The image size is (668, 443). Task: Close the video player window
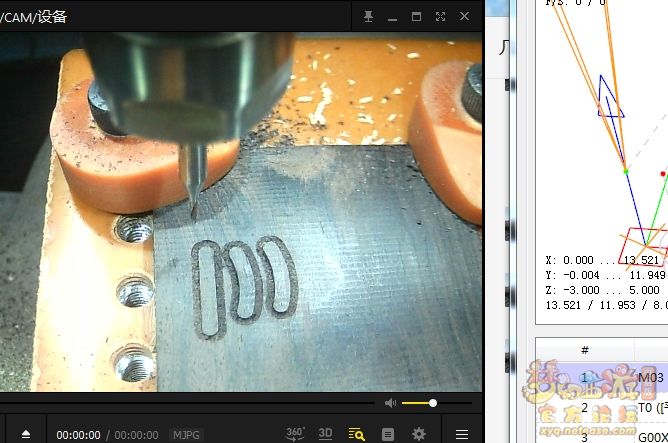click(x=464, y=17)
